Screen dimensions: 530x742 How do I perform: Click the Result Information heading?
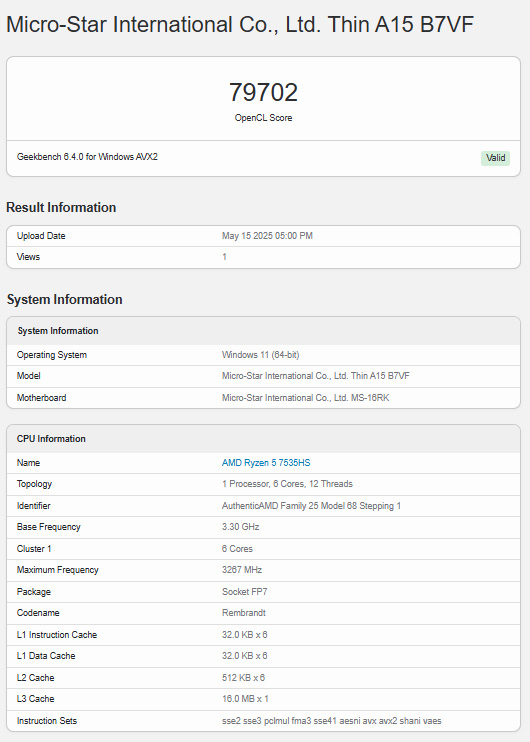[x=61, y=207]
